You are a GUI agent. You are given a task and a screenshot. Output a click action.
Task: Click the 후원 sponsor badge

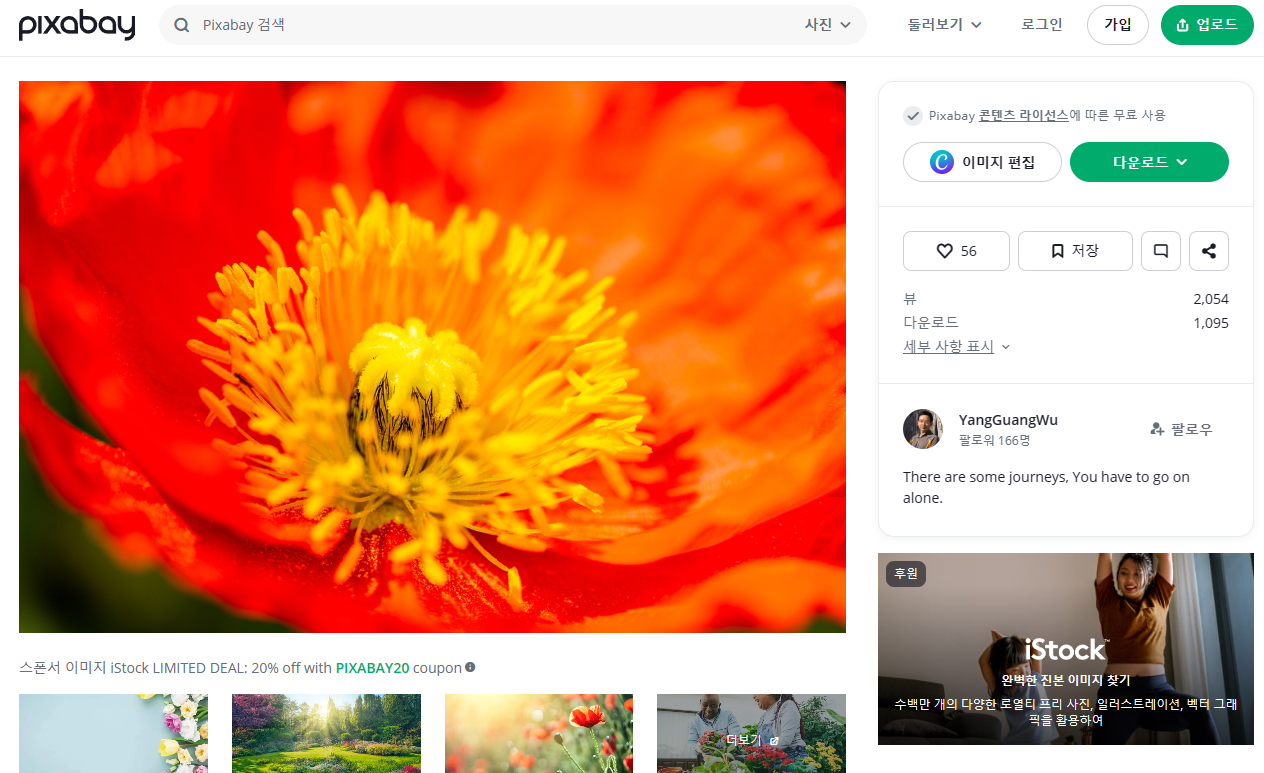point(906,574)
